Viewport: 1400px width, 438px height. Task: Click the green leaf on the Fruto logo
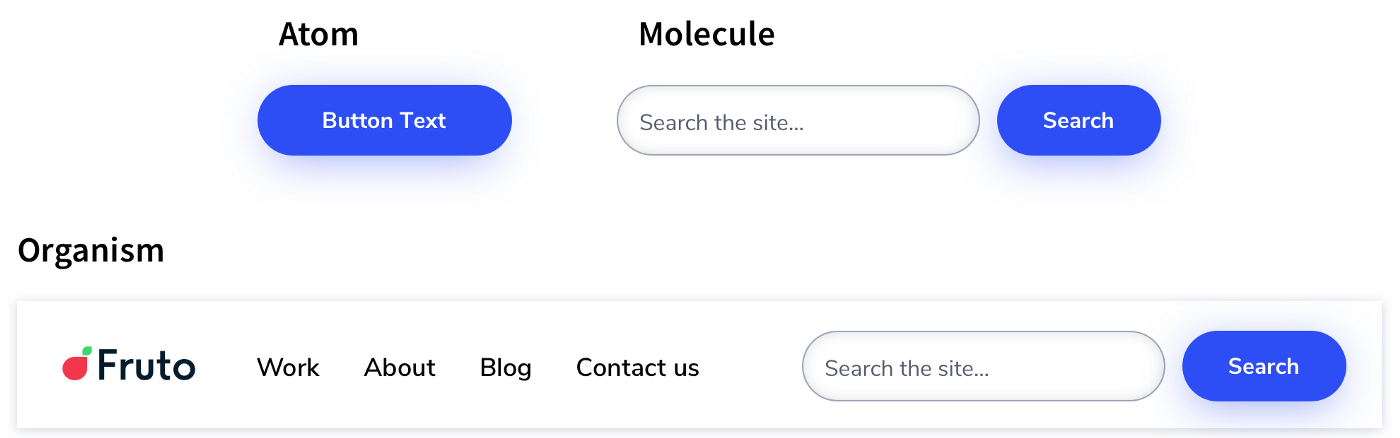[x=87, y=351]
